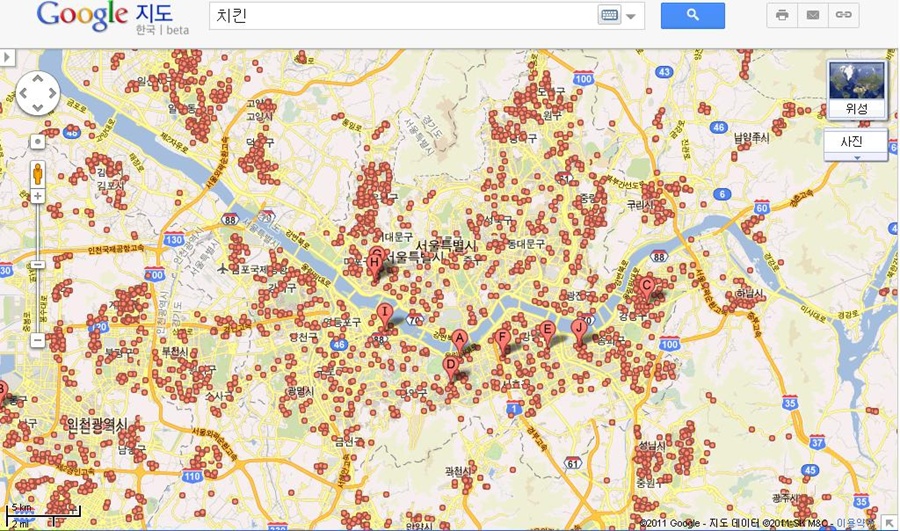The width and height of the screenshot is (900, 531).
Task: Expand the dropdown arrow under 사진
Action: pos(856,157)
